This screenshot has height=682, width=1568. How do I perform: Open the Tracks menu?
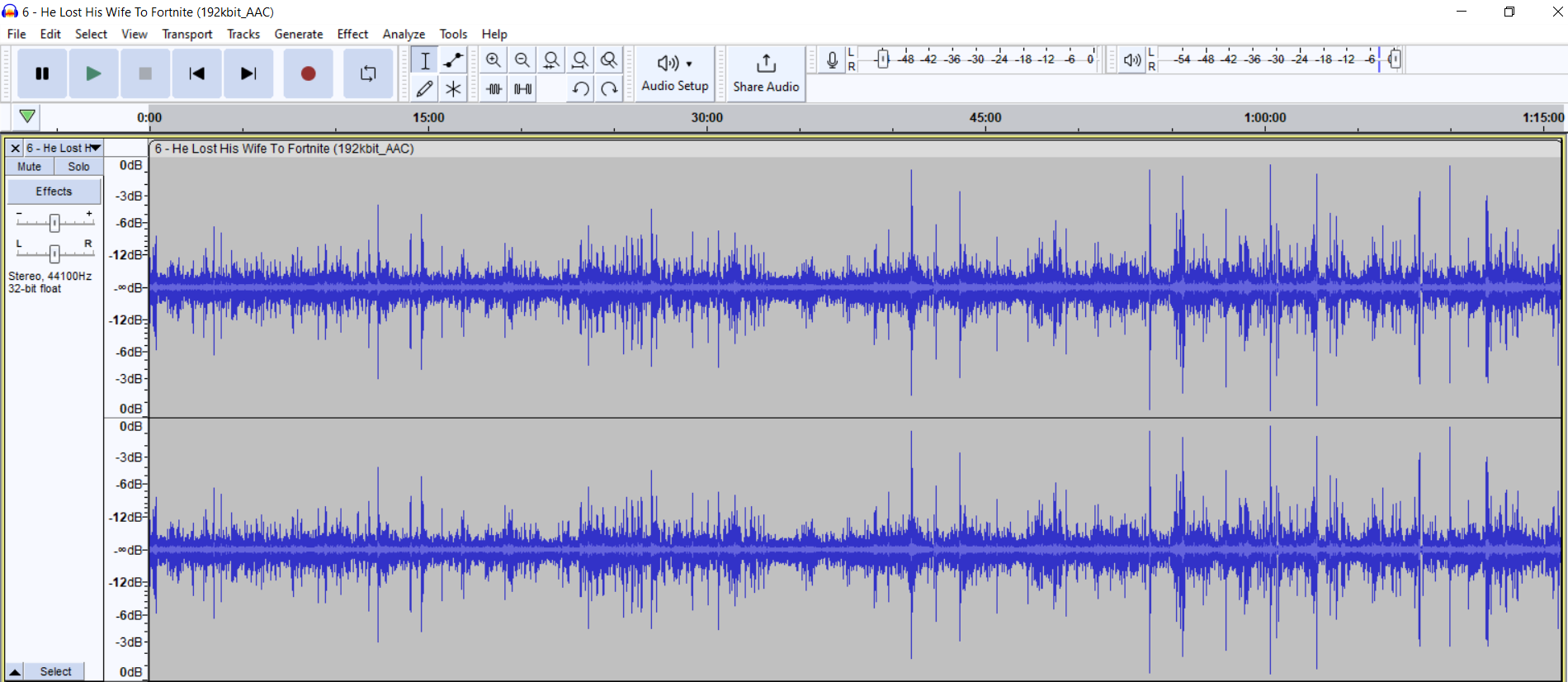(x=243, y=34)
